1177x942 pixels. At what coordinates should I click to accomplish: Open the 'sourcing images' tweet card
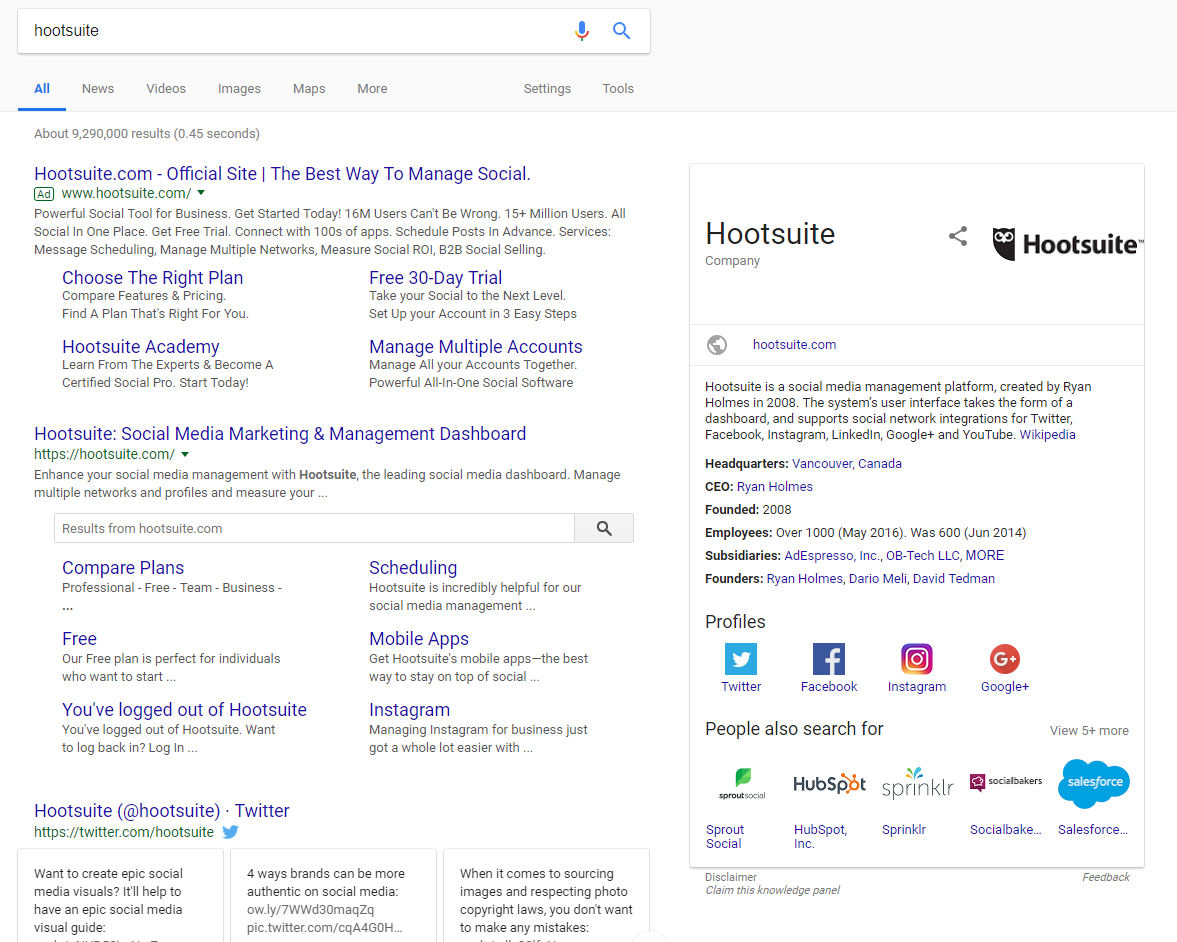pyautogui.click(x=546, y=895)
